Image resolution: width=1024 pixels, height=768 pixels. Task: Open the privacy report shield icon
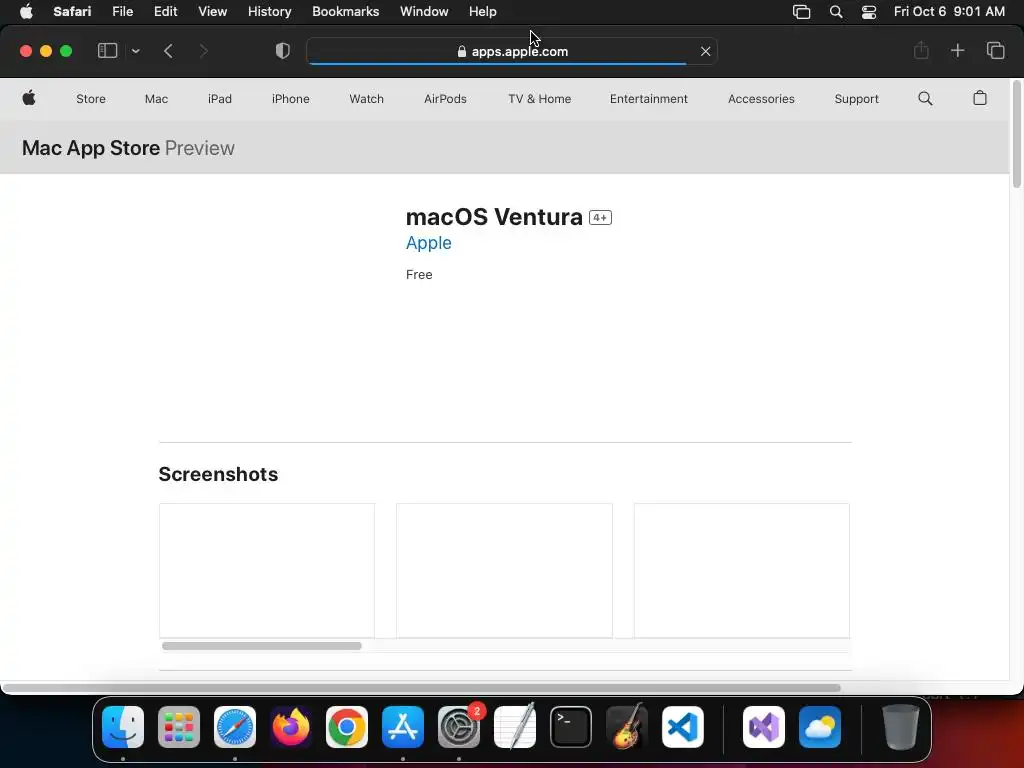click(x=283, y=51)
